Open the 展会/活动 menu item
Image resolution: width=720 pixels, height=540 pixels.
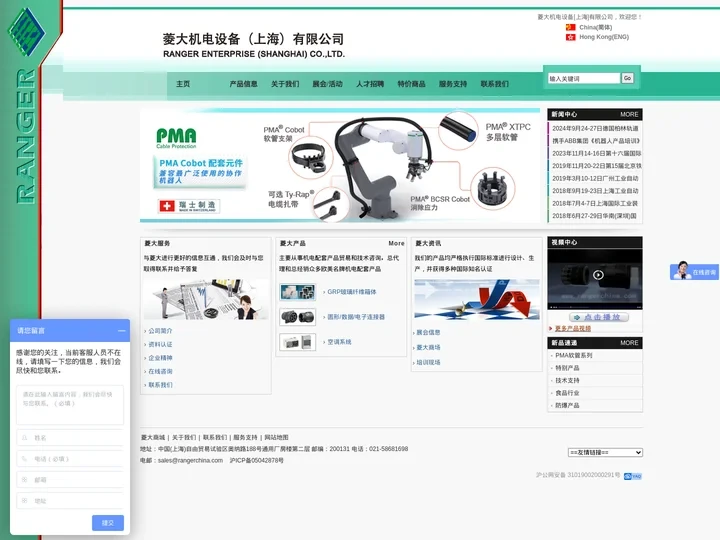click(327, 84)
